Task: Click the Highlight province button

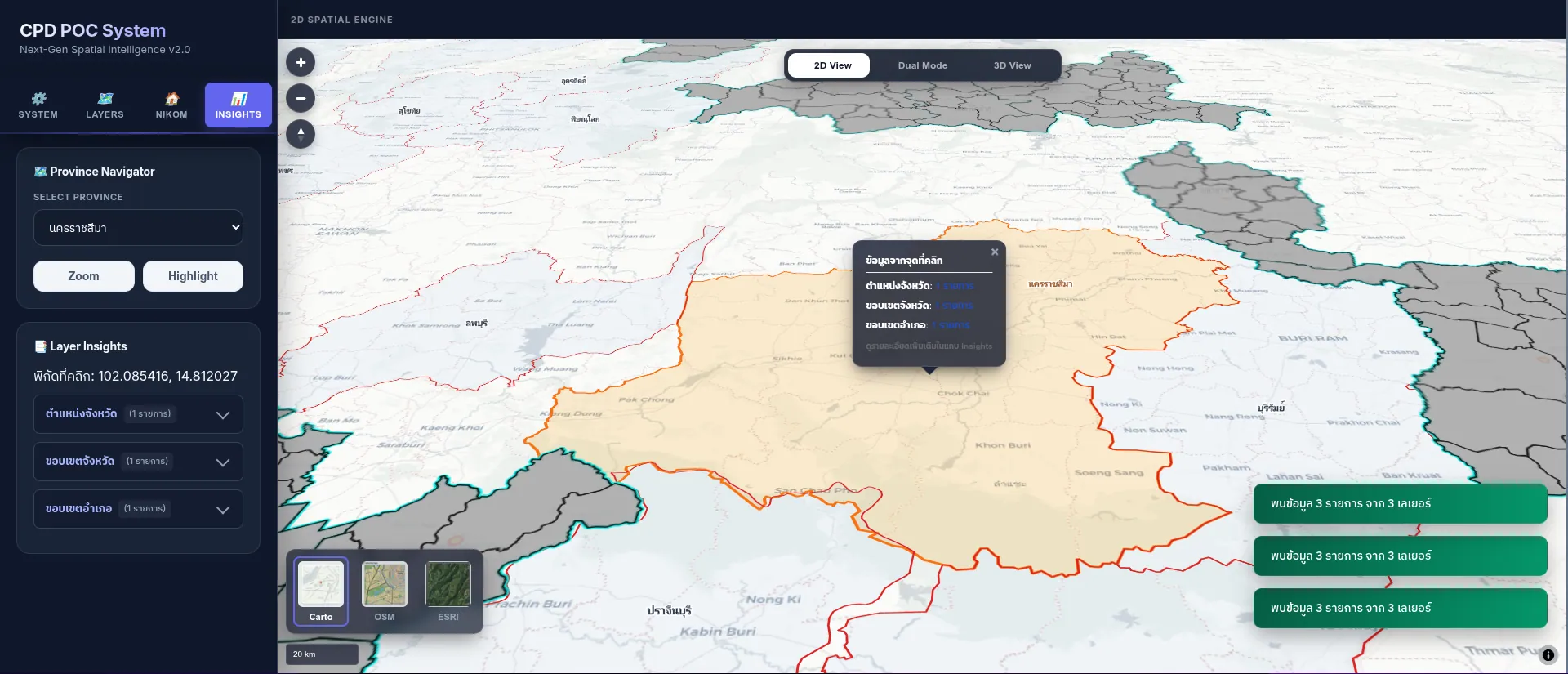Action: point(193,276)
